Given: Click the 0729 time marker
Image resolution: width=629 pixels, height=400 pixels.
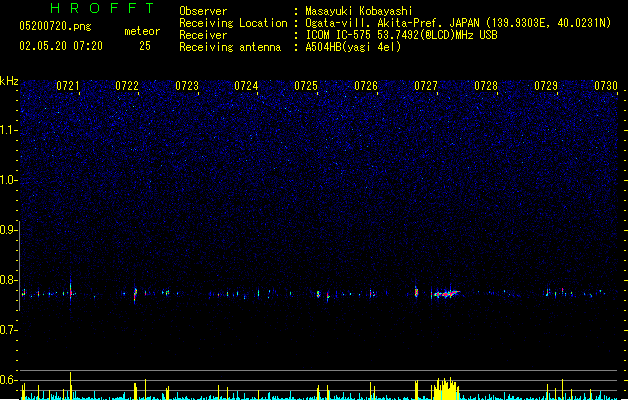Looking at the screenshot, I should pyautogui.click(x=546, y=86).
